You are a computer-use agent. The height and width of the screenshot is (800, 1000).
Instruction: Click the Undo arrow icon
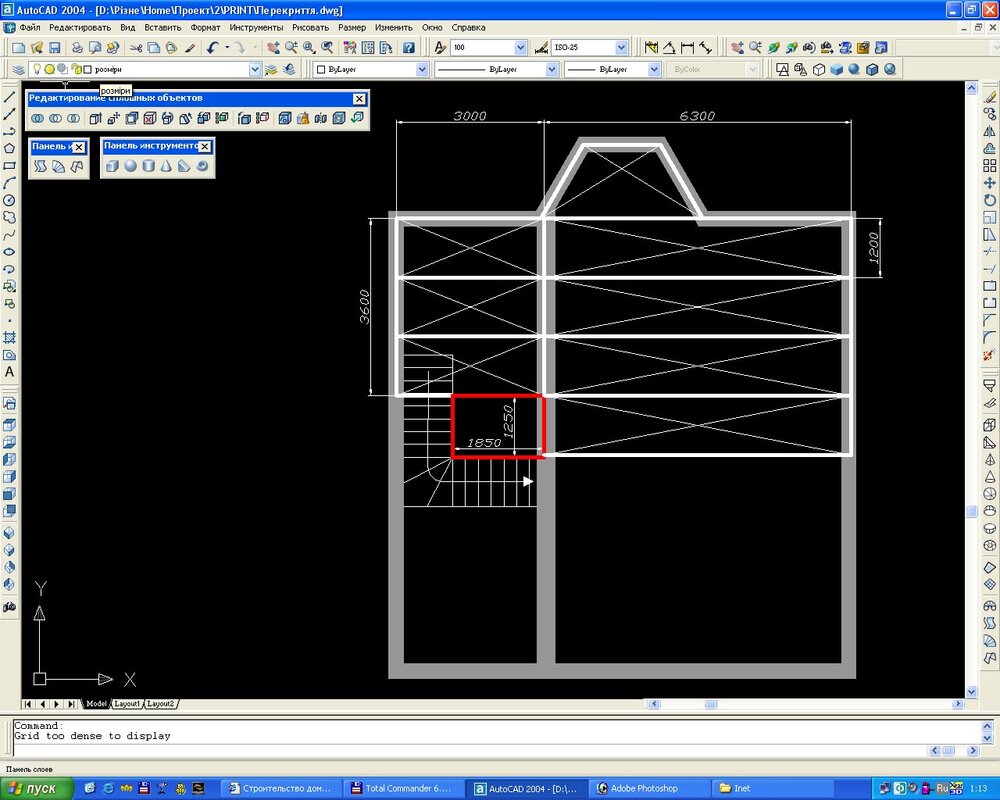tap(213, 47)
